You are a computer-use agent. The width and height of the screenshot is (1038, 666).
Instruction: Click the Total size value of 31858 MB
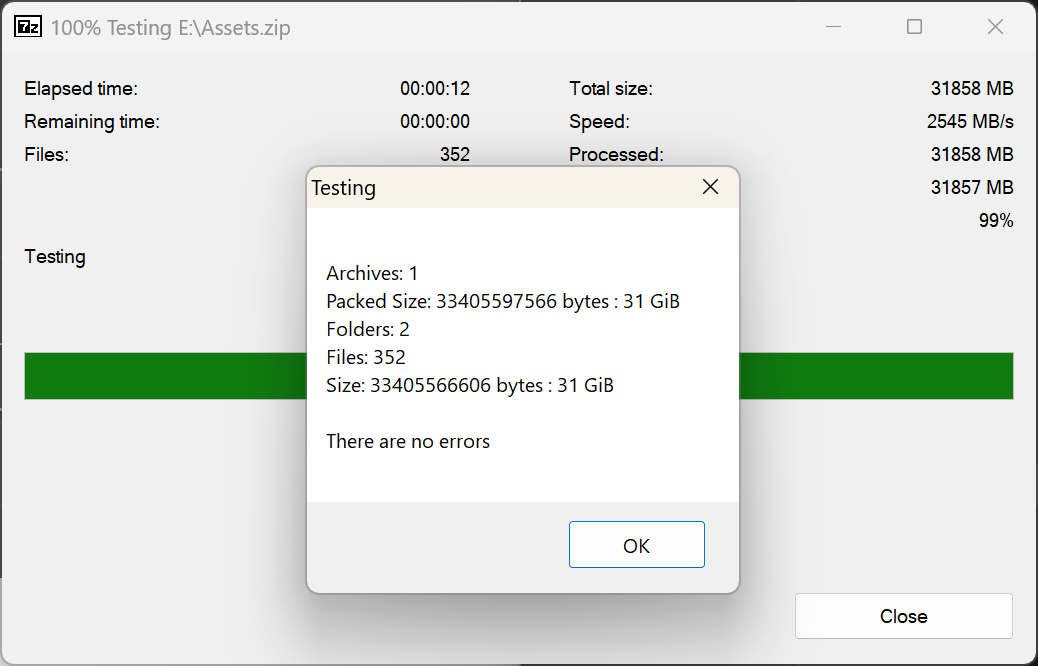click(972, 89)
